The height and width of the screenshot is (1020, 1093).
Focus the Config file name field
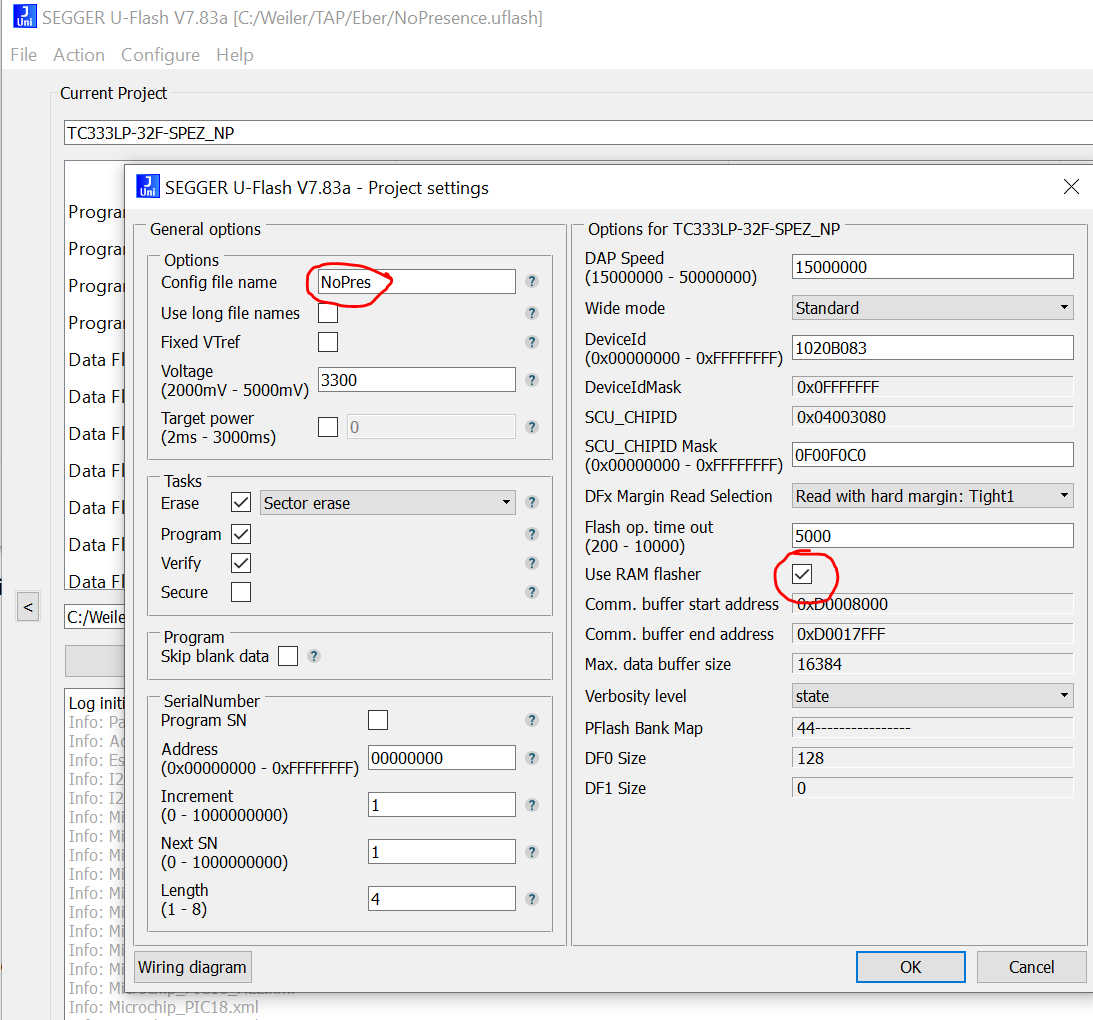(417, 282)
